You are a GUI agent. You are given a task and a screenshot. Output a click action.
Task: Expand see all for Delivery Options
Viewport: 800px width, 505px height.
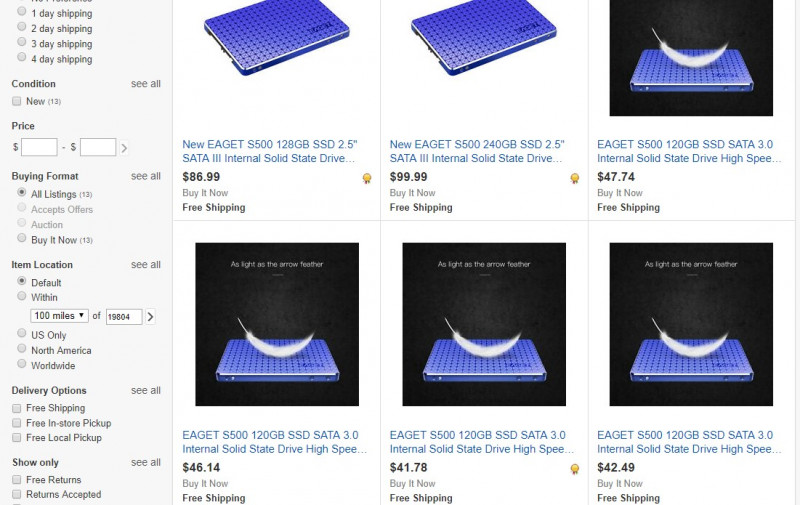click(x=145, y=390)
